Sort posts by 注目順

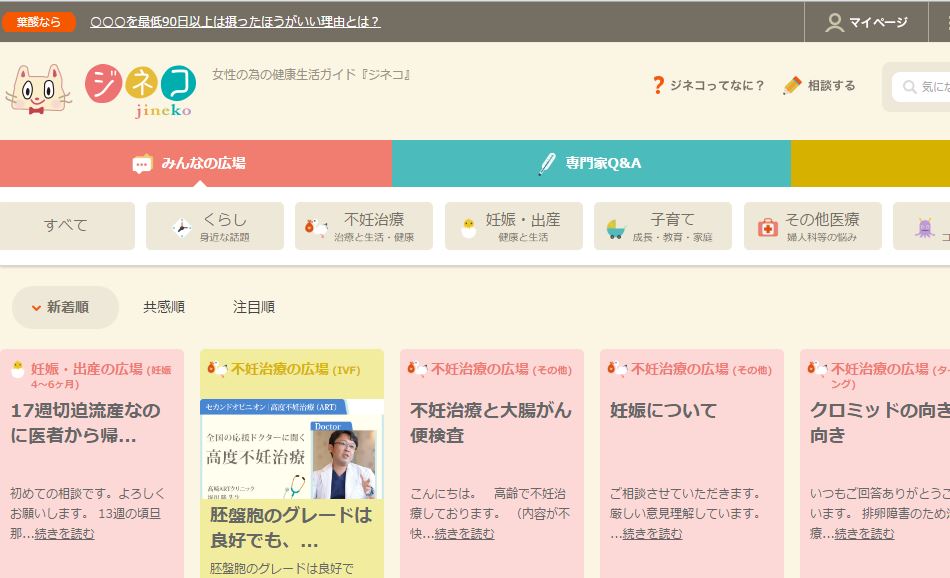point(254,307)
